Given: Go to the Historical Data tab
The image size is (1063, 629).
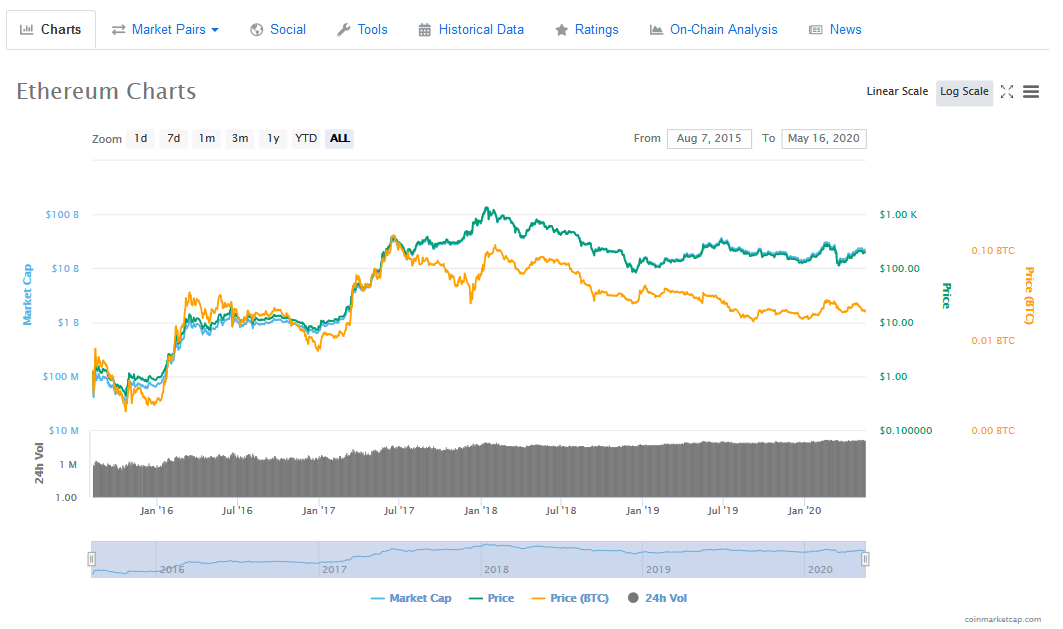Looking at the screenshot, I should 471,30.
